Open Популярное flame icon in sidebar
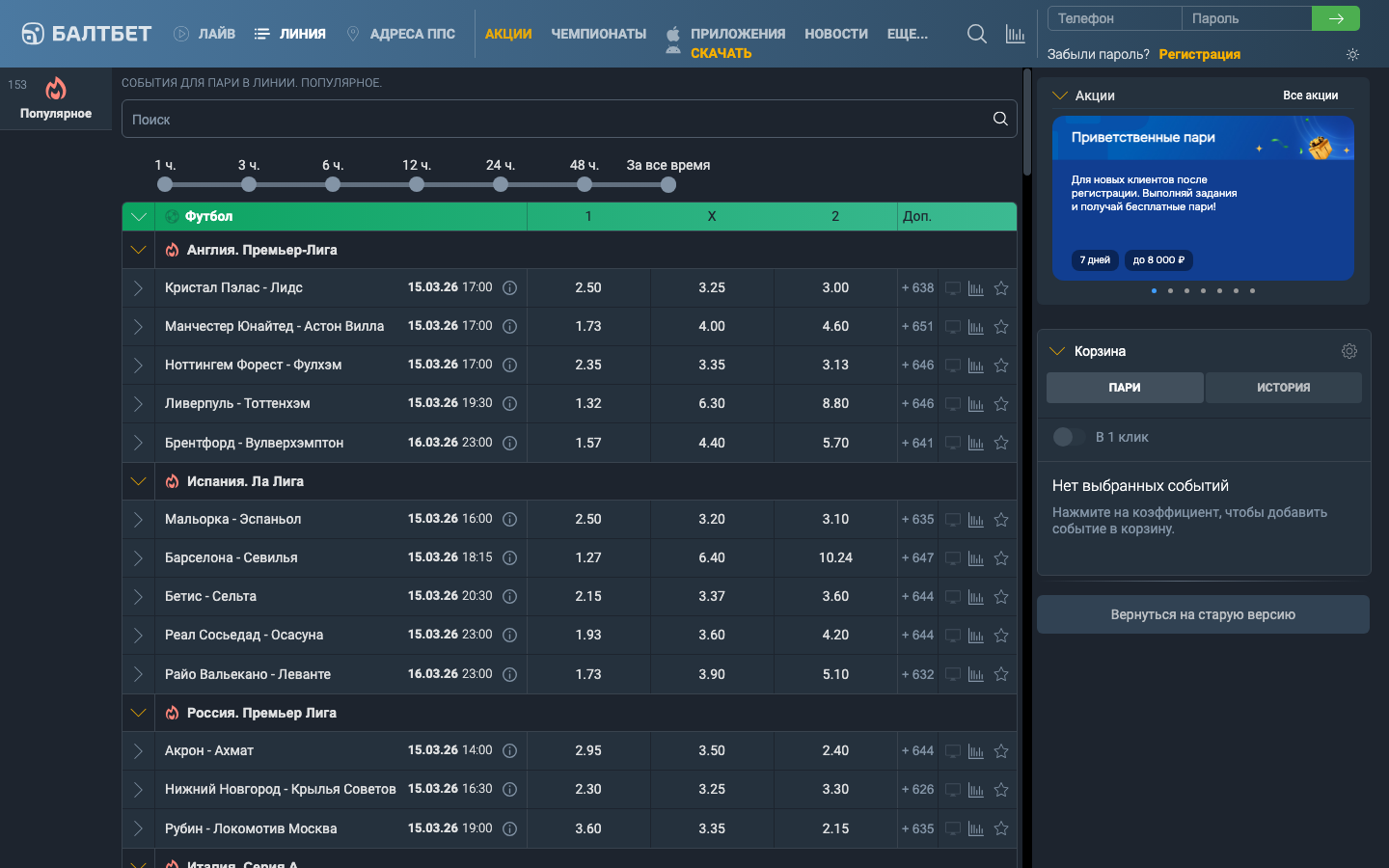 point(56,90)
